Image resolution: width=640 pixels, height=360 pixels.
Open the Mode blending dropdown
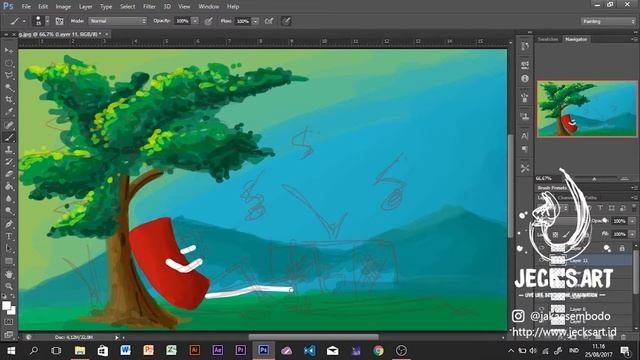pos(118,21)
